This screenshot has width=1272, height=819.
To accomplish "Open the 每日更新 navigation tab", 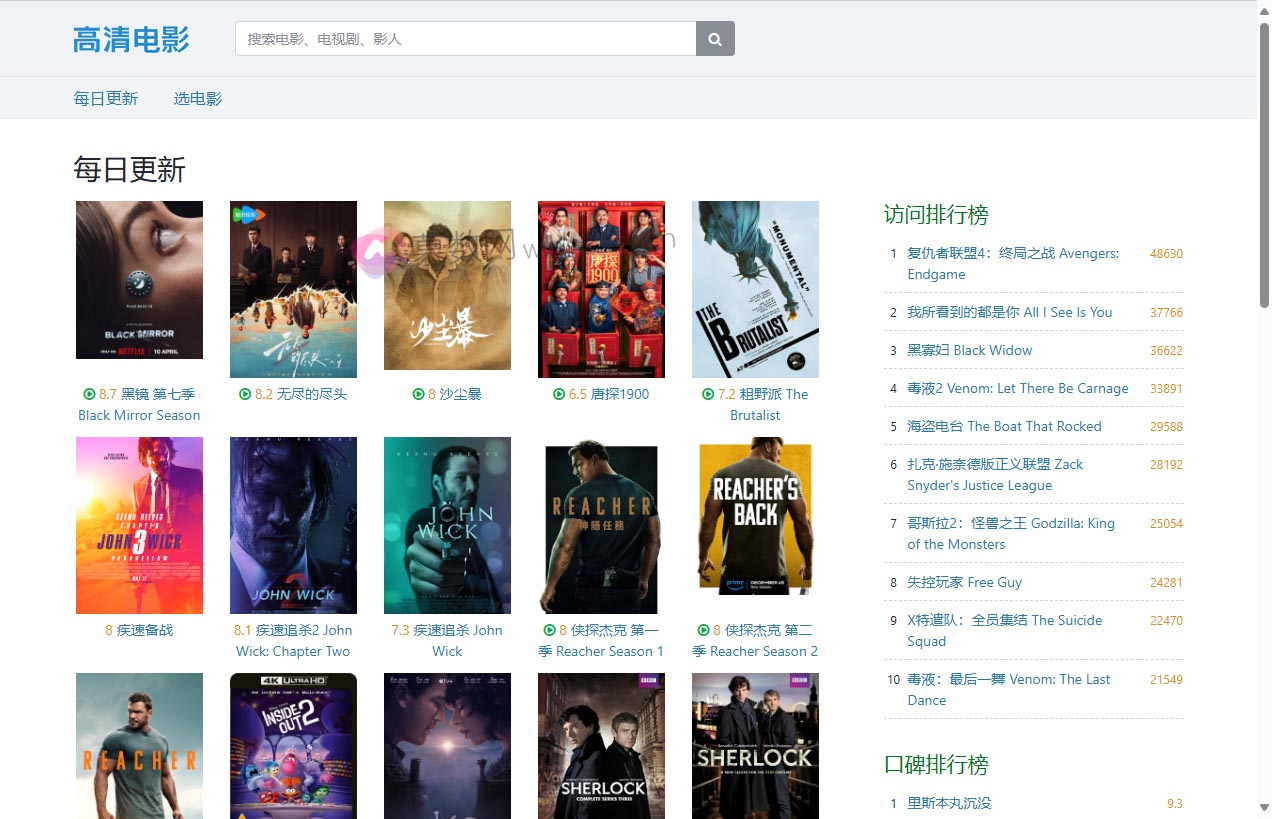I will [x=106, y=98].
